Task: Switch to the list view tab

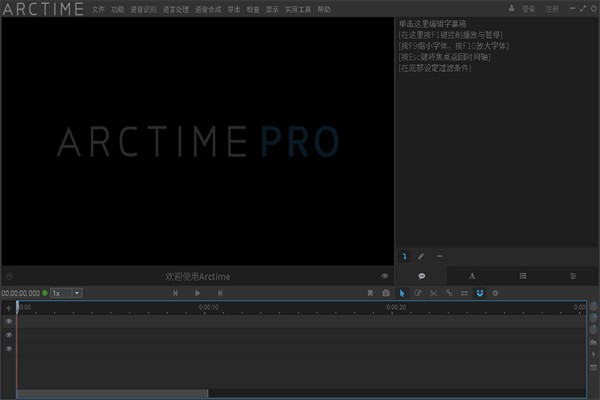Action: [x=523, y=276]
